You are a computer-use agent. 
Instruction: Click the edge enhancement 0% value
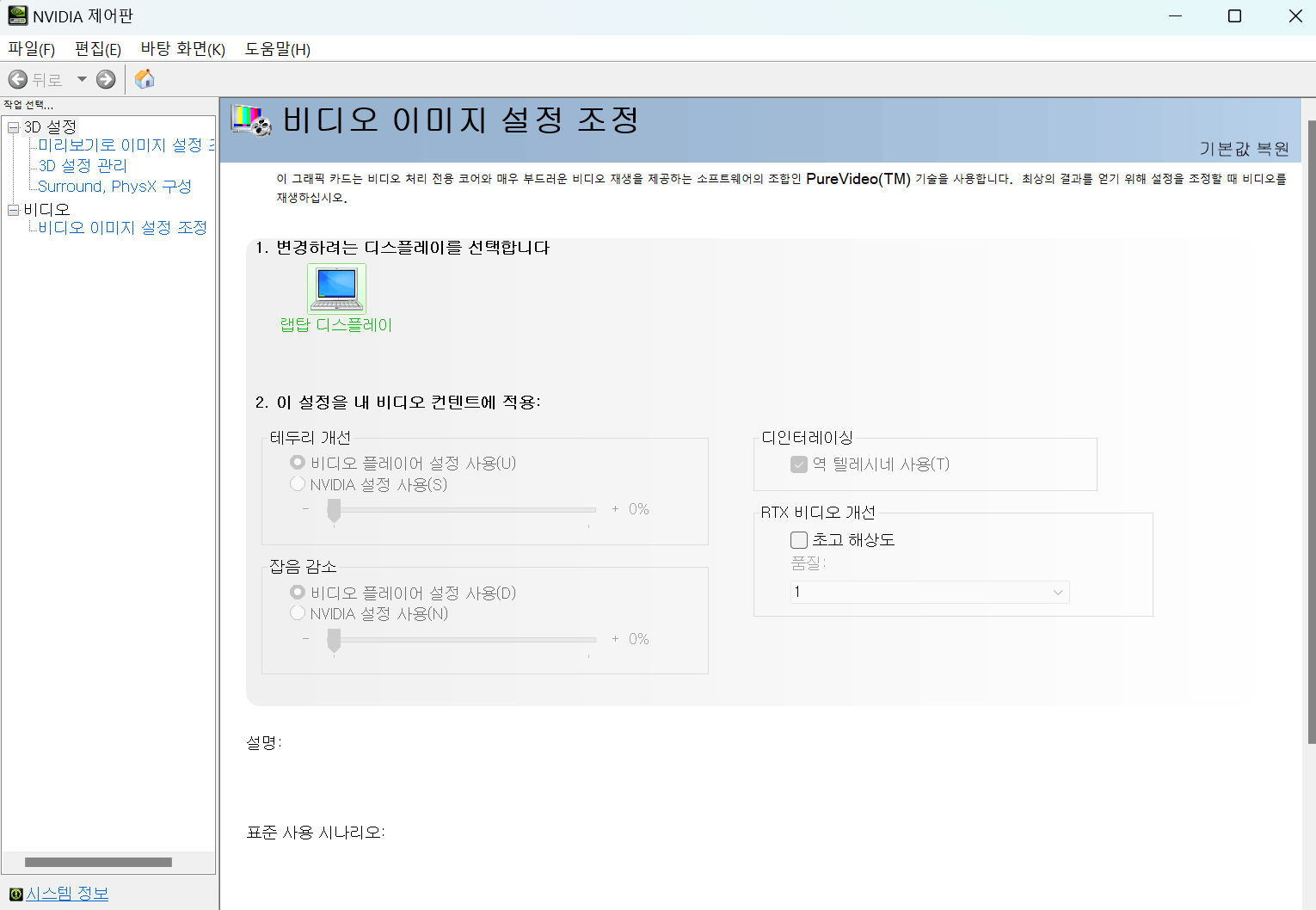tap(639, 509)
